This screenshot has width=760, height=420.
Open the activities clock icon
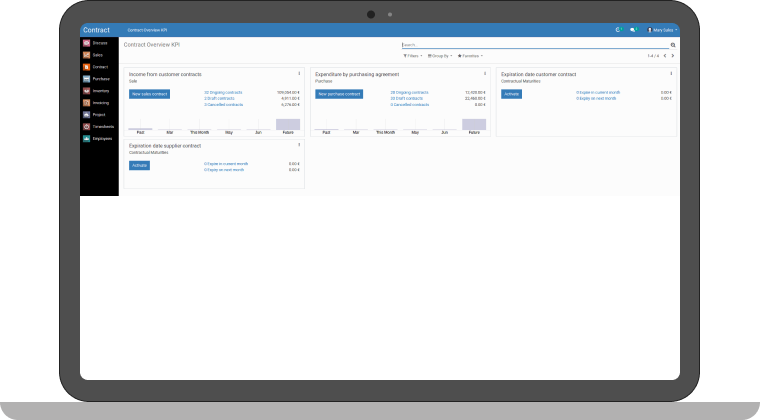pyautogui.click(x=618, y=30)
